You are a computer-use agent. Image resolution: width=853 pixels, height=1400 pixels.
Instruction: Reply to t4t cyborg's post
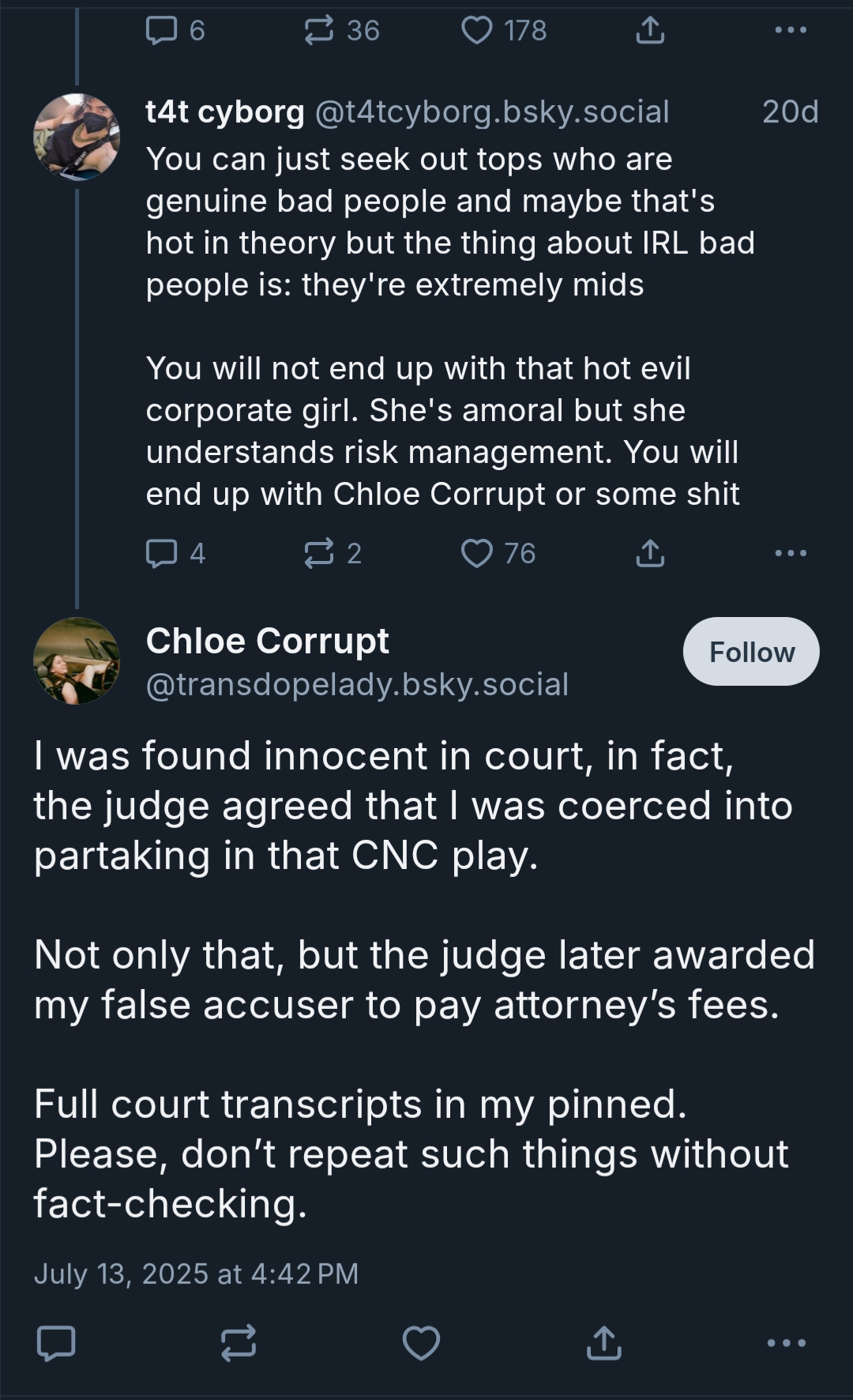tap(162, 553)
